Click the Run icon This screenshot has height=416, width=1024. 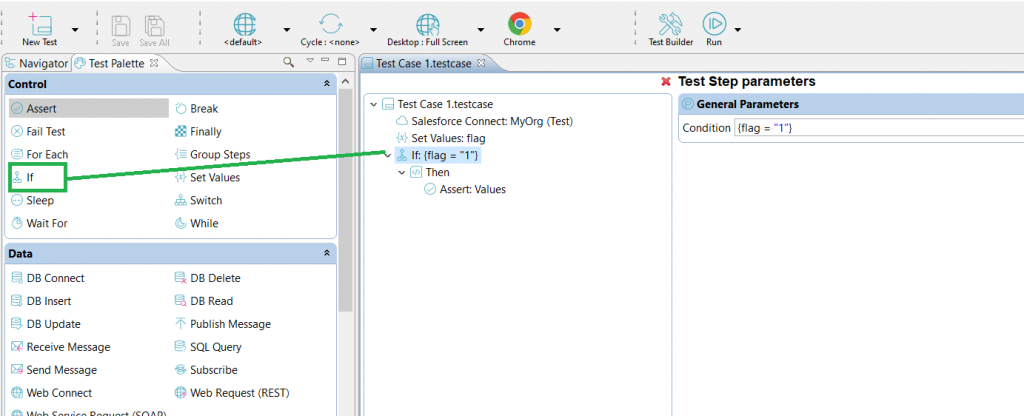714,24
